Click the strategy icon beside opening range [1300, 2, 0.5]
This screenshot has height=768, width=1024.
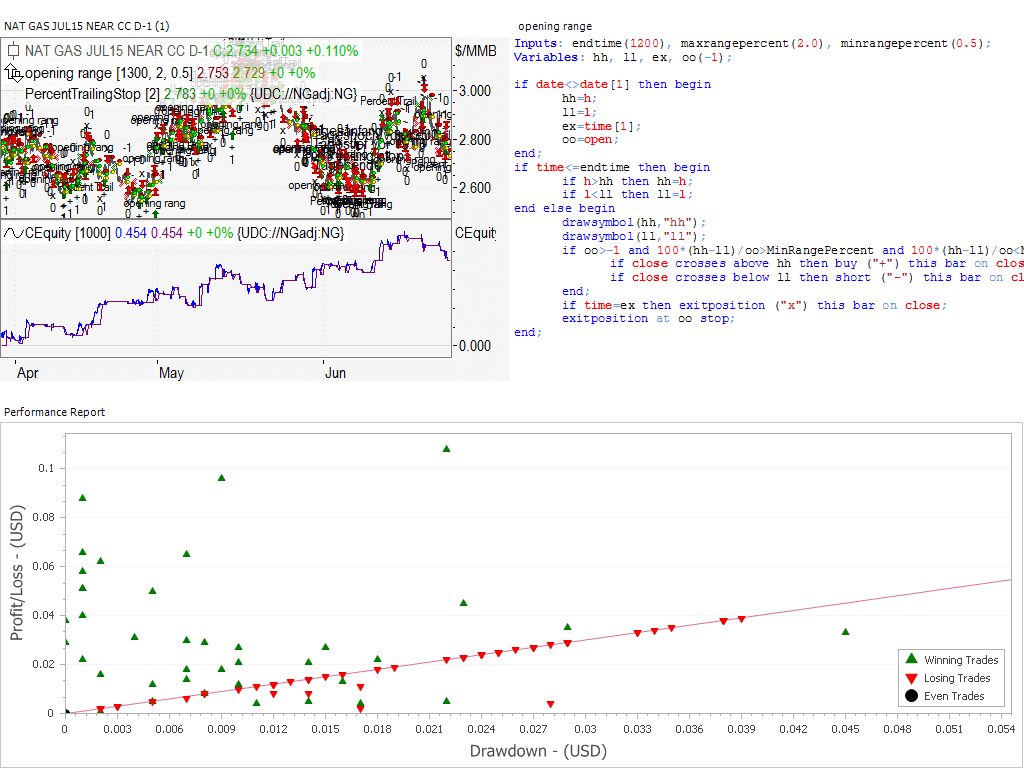(x=13, y=72)
